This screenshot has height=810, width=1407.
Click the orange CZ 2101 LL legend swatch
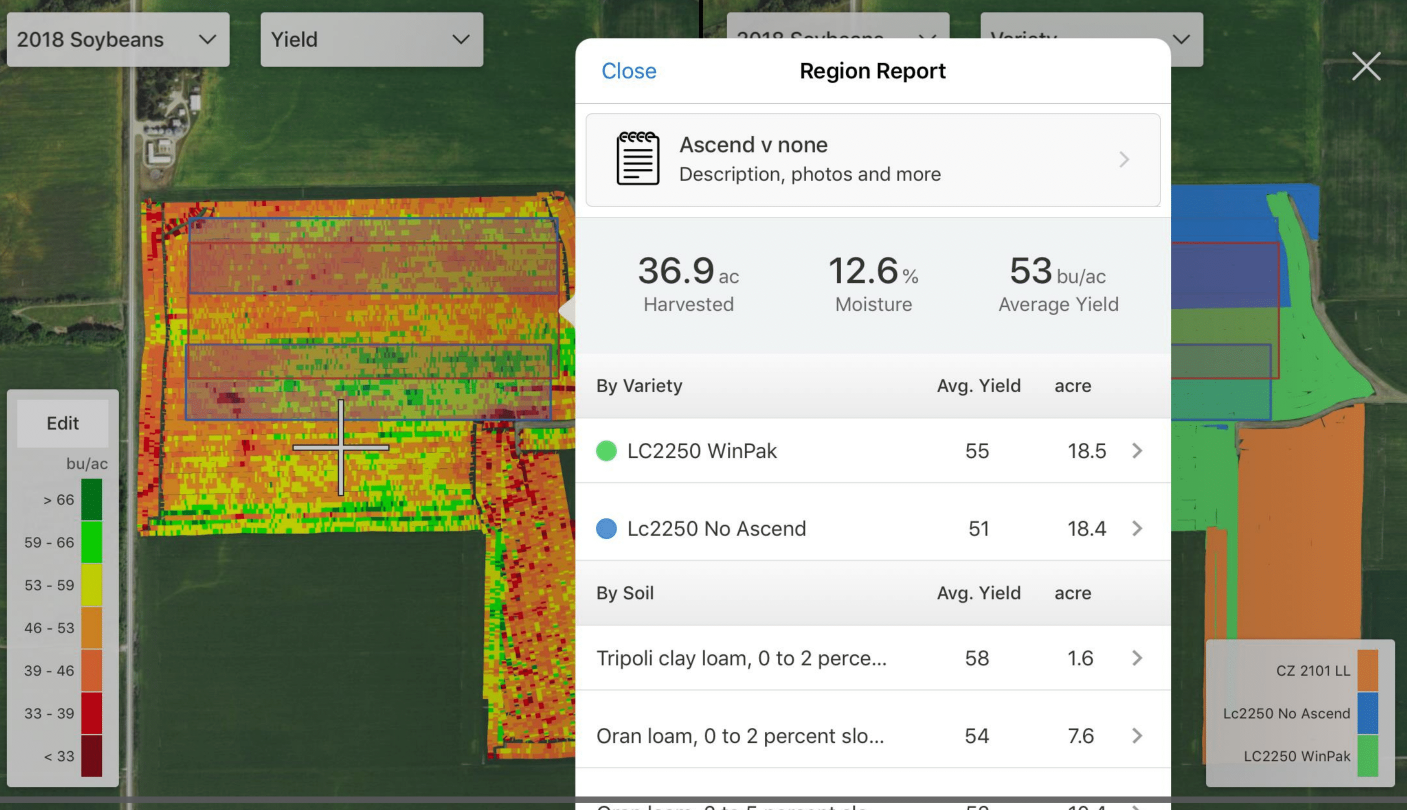[1367, 671]
